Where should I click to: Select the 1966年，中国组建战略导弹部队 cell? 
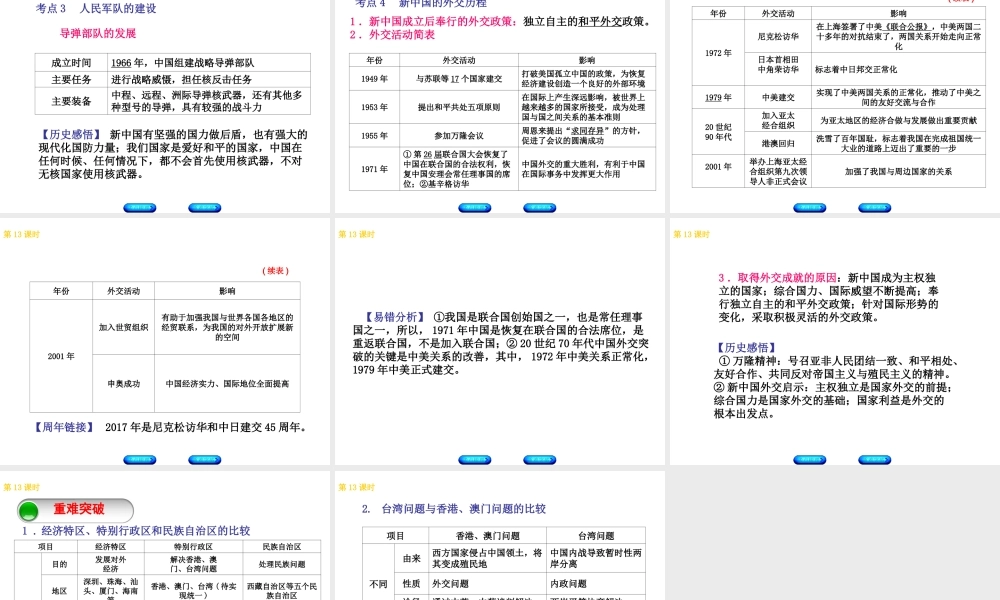click(x=209, y=62)
